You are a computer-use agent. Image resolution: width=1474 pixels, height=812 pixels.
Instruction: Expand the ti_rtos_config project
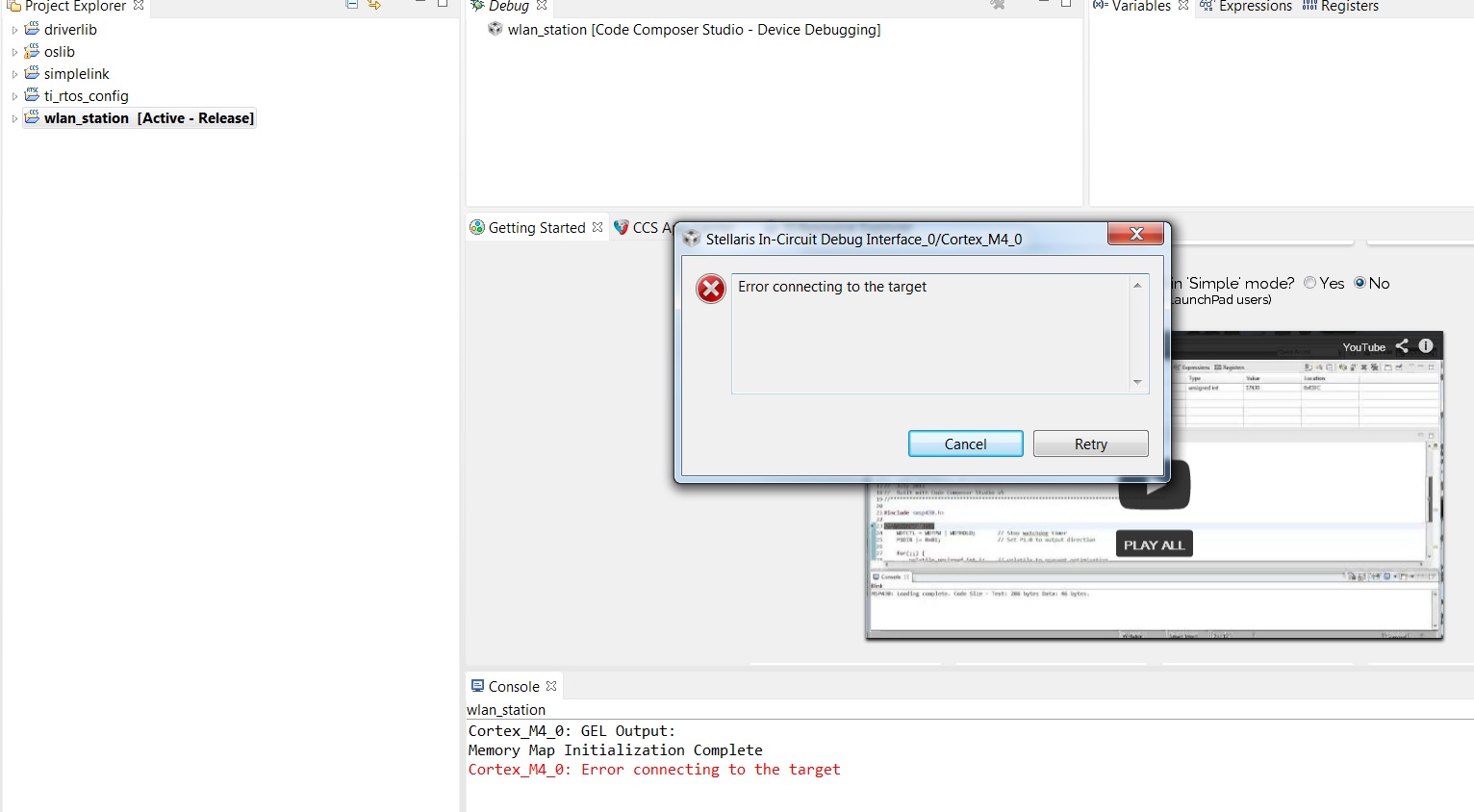tap(14, 96)
